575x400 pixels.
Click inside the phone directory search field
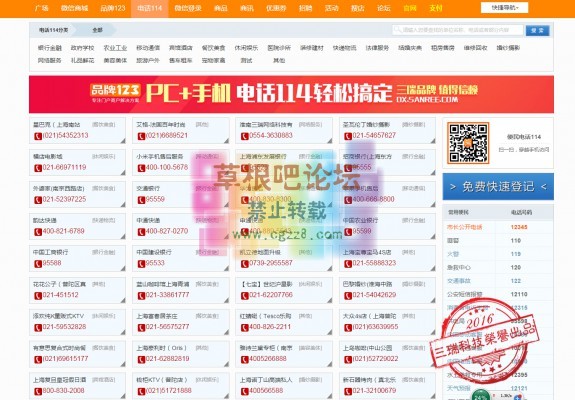(458, 30)
